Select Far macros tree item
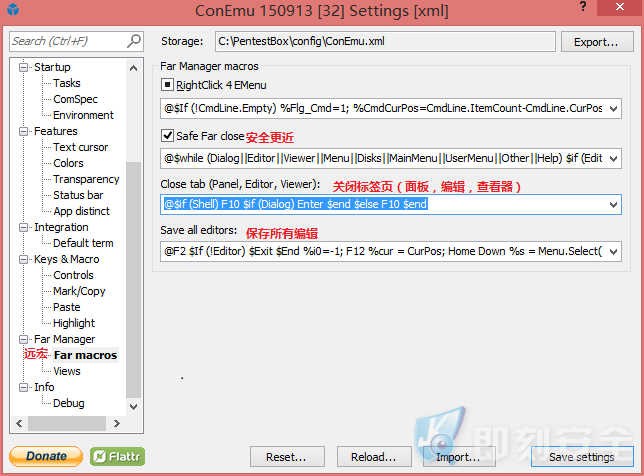Screen dimensions: 644x476 (85, 355)
